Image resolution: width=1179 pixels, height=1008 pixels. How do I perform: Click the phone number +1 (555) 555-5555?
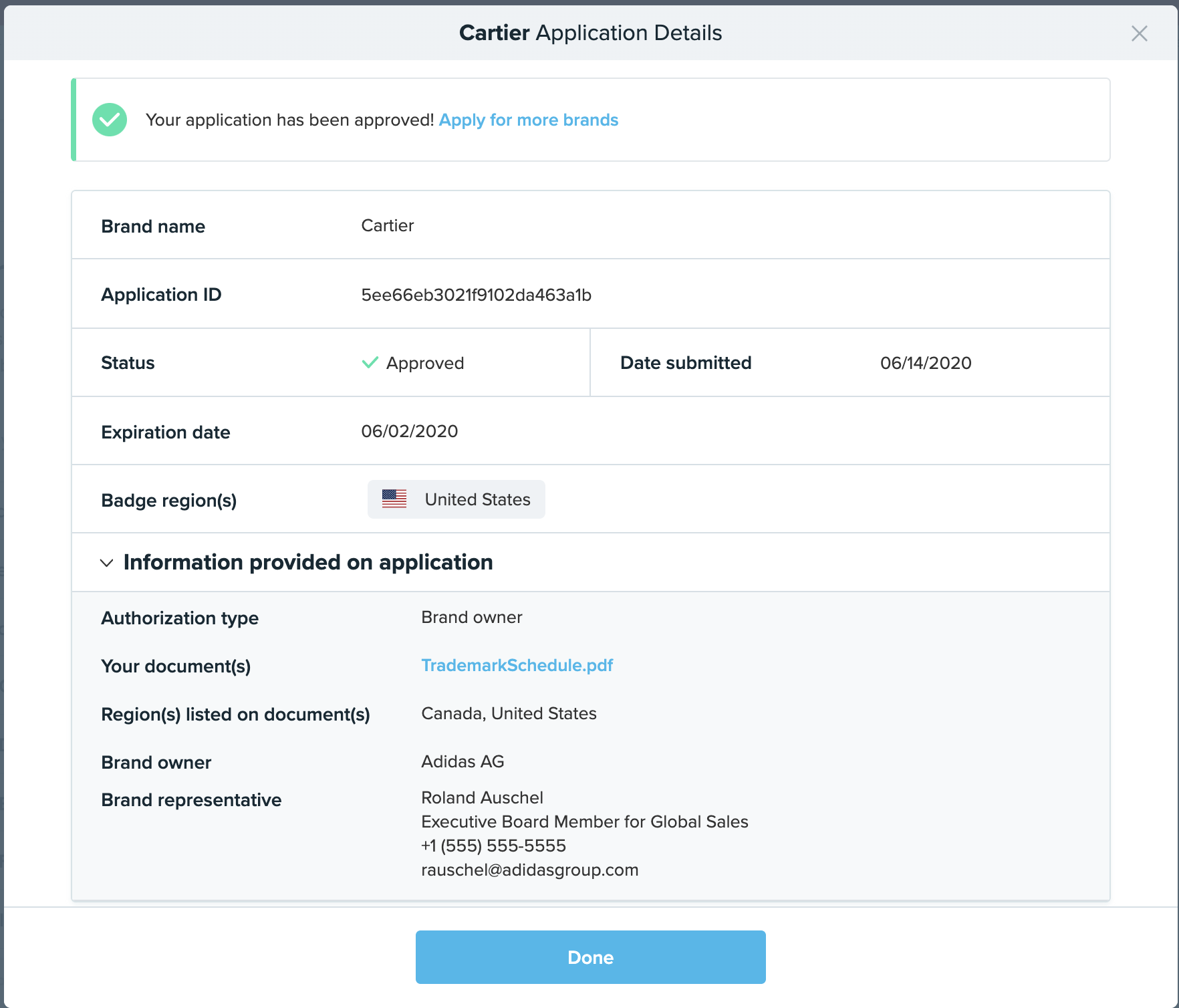tap(493, 846)
